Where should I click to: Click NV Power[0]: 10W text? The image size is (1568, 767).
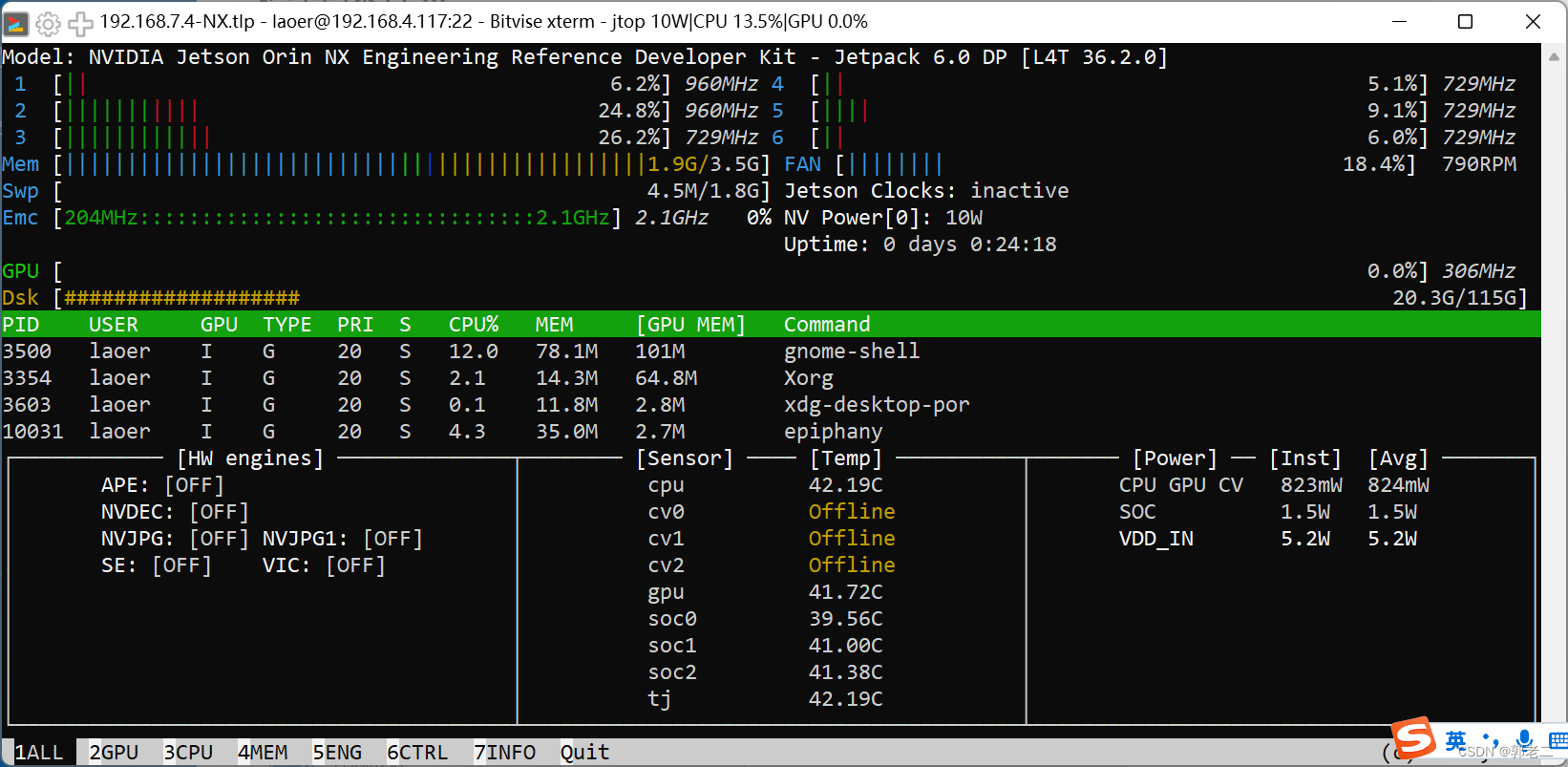(x=883, y=218)
